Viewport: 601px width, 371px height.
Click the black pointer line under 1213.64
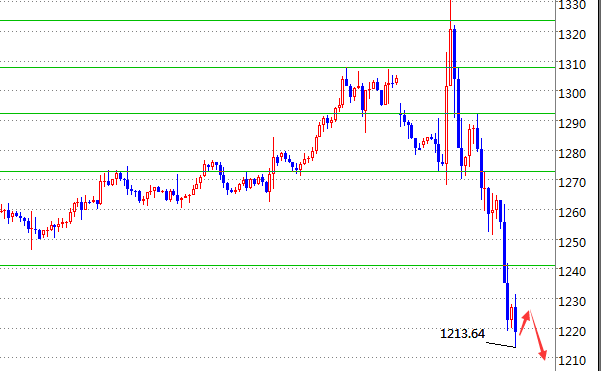(x=501, y=345)
